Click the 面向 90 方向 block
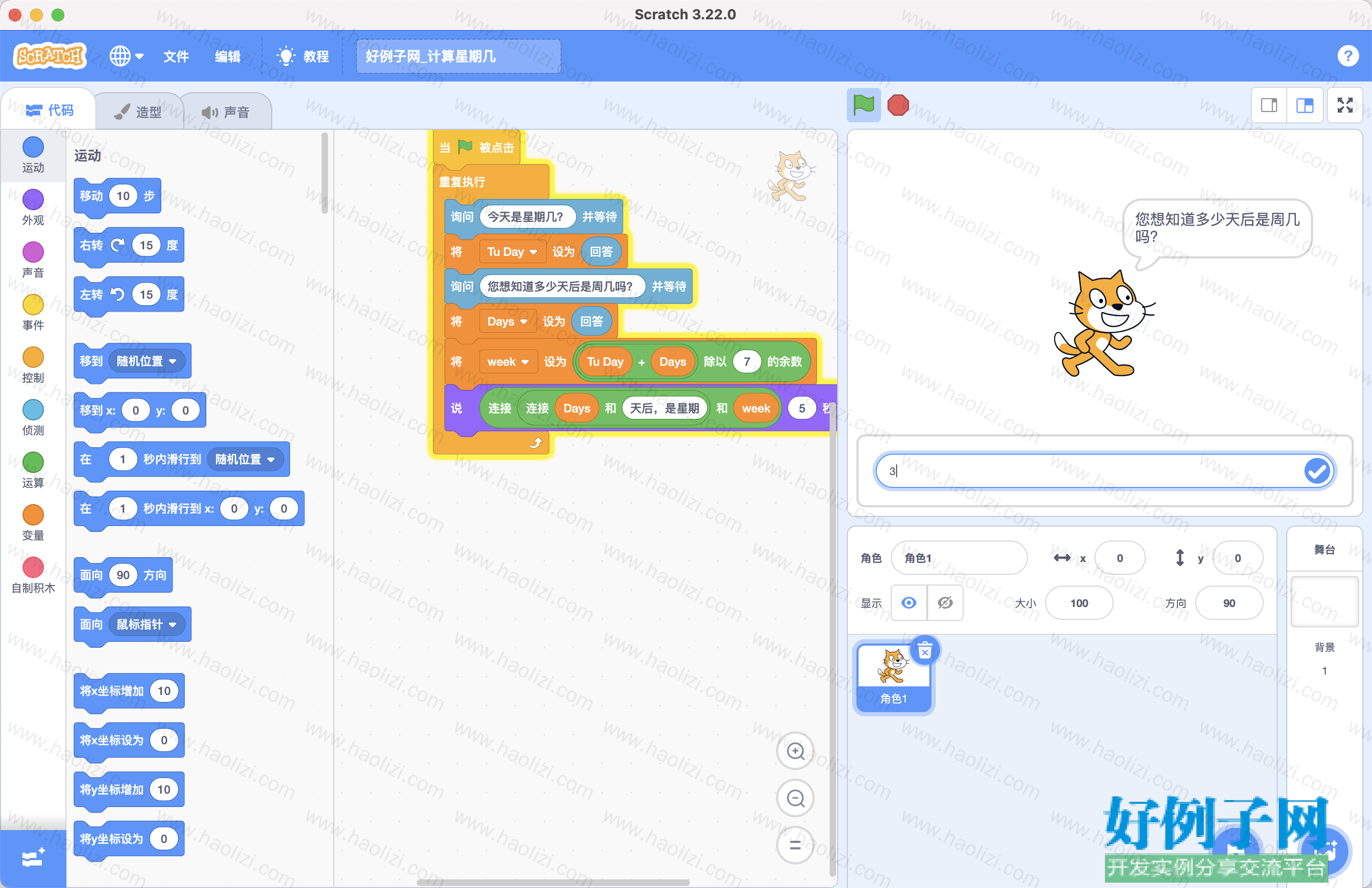The width and height of the screenshot is (1372, 888). (x=123, y=575)
